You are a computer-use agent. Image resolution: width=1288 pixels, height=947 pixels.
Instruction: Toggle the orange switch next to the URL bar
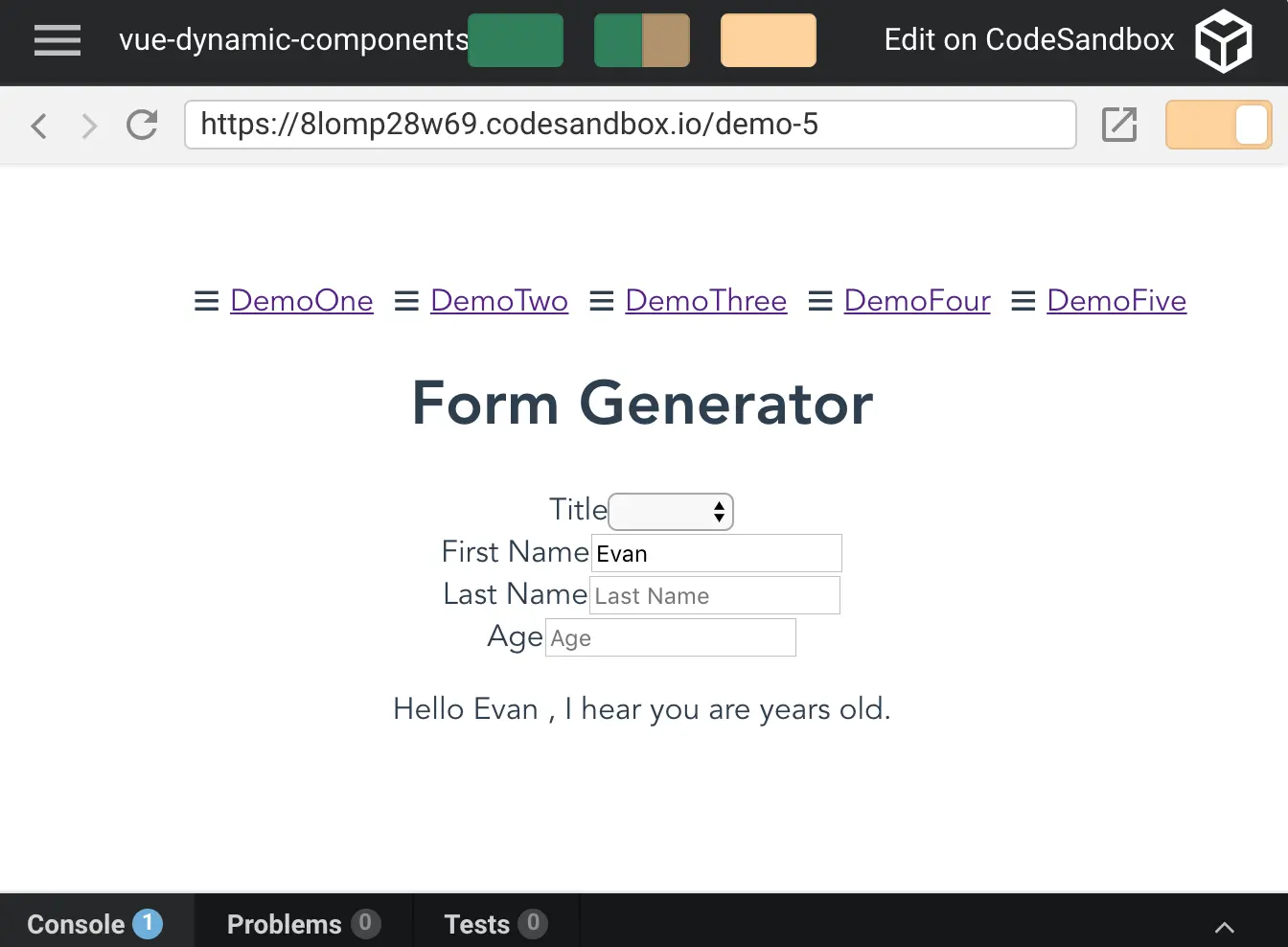pyautogui.click(x=1219, y=125)
